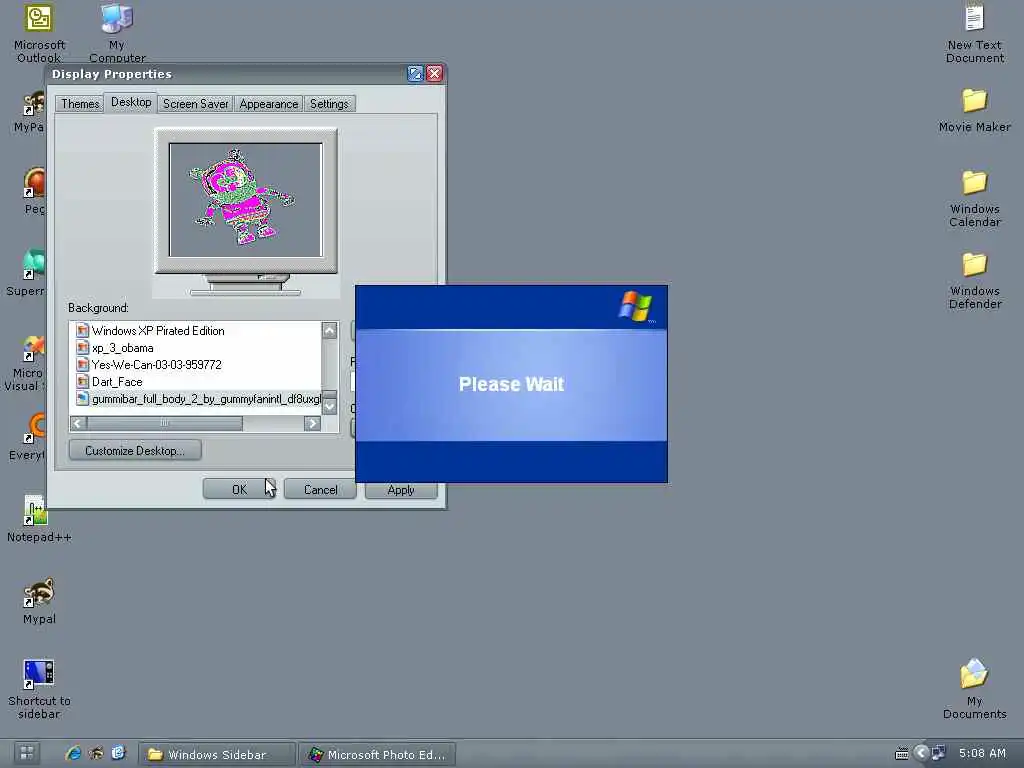
Task: Click the monitor preview thumbnail
Action: 246,200
